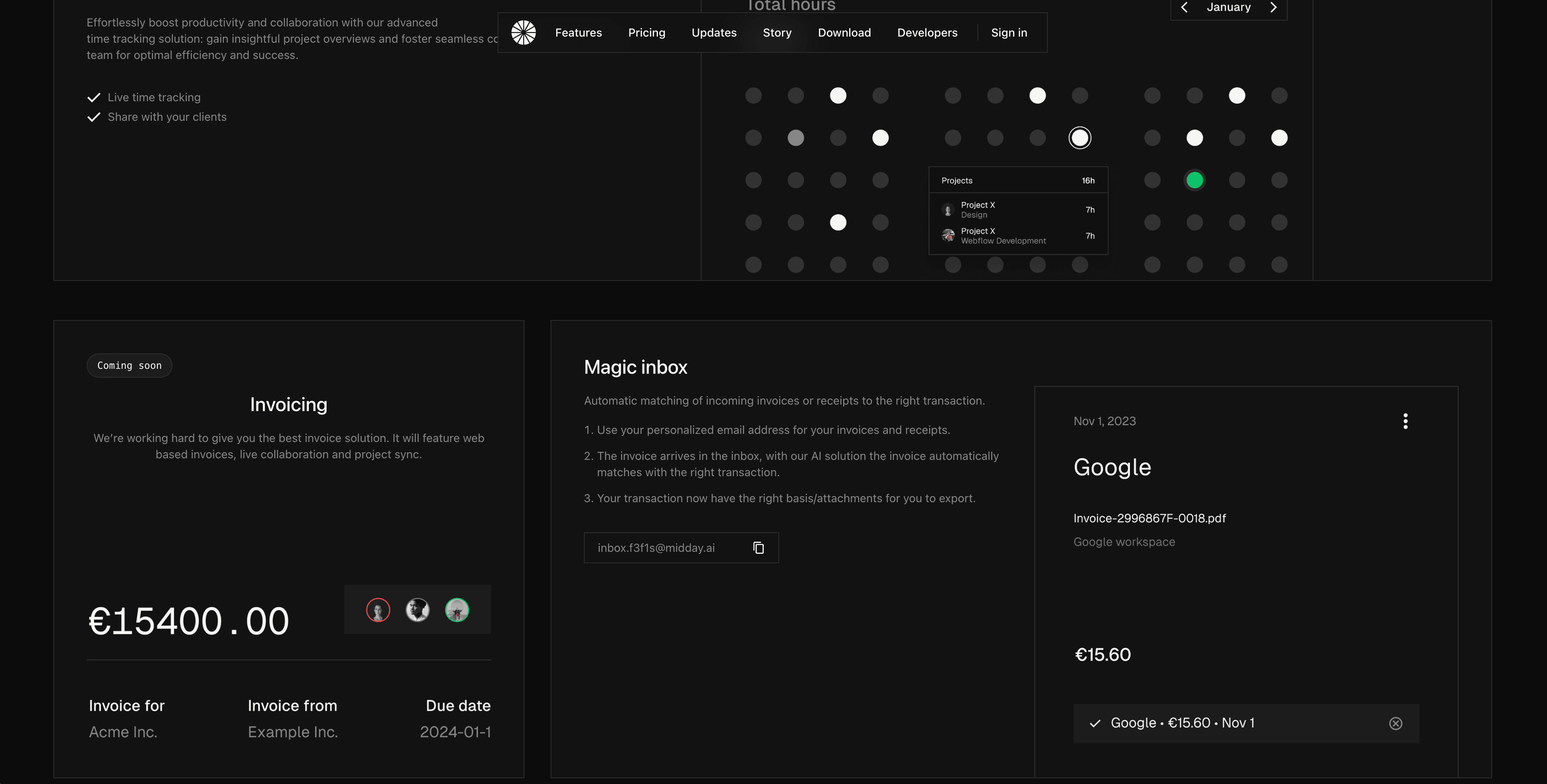Screen dimensions: 1547x784
Task: Click the green-ringed avatar in Invoicing card
Action: tap(457, 610)
